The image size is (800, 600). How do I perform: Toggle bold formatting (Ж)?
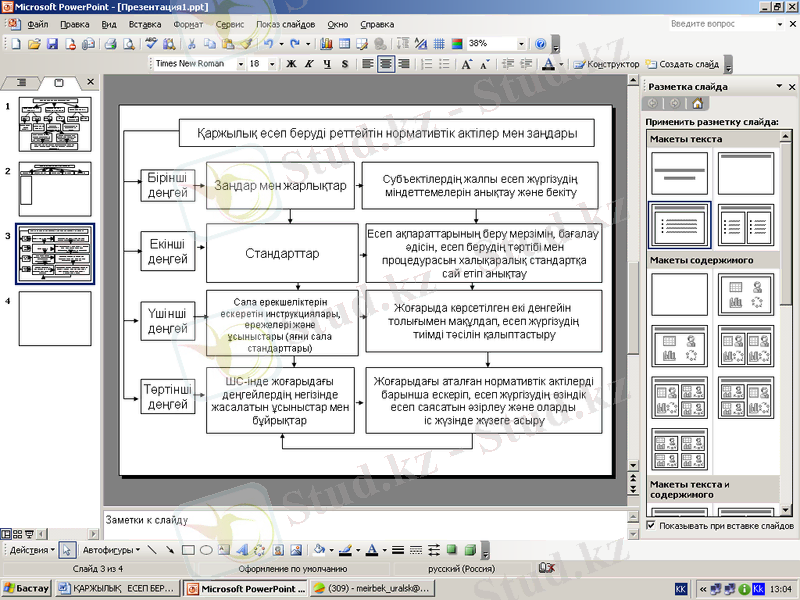pos(292,64)
